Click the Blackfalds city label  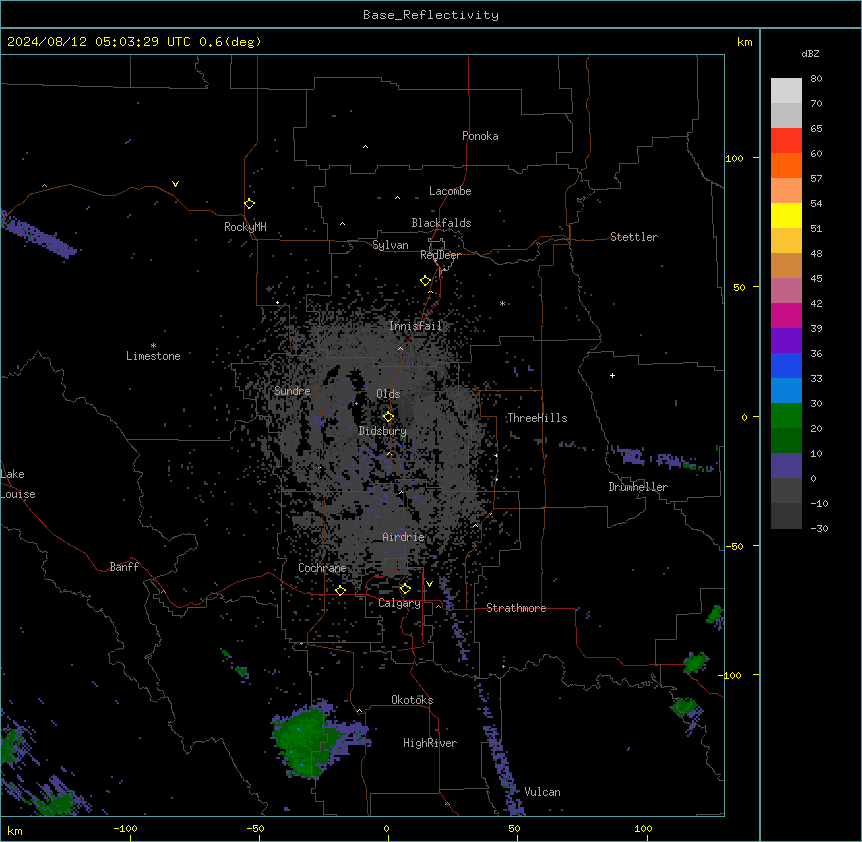pyautogui.click(x=441, y=223)
